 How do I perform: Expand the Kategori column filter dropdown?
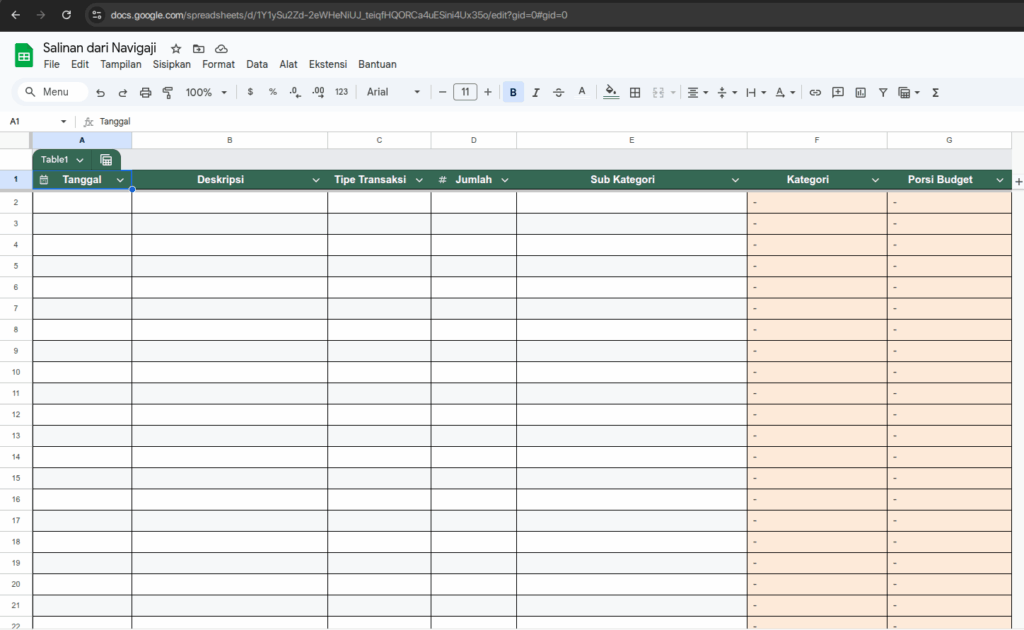point(875,180)
